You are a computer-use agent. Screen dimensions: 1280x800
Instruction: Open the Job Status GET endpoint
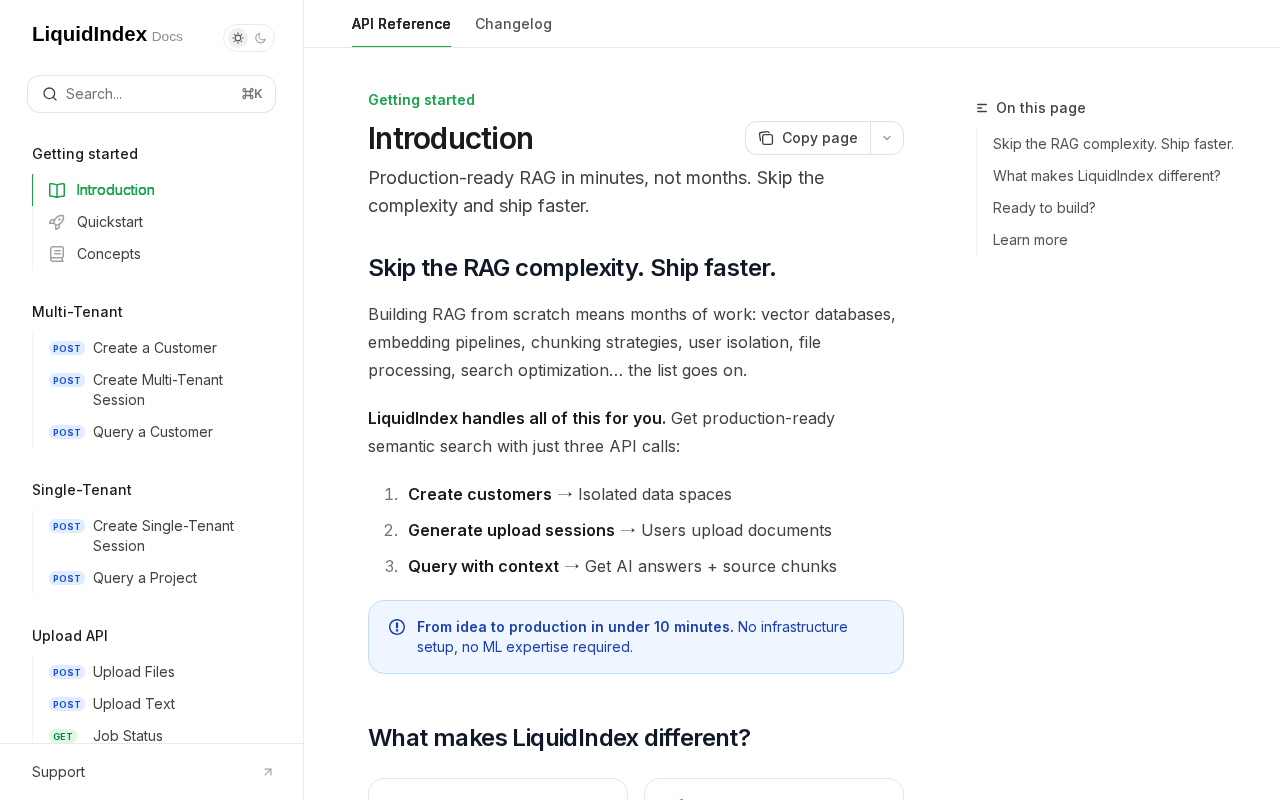coord(127,736)
